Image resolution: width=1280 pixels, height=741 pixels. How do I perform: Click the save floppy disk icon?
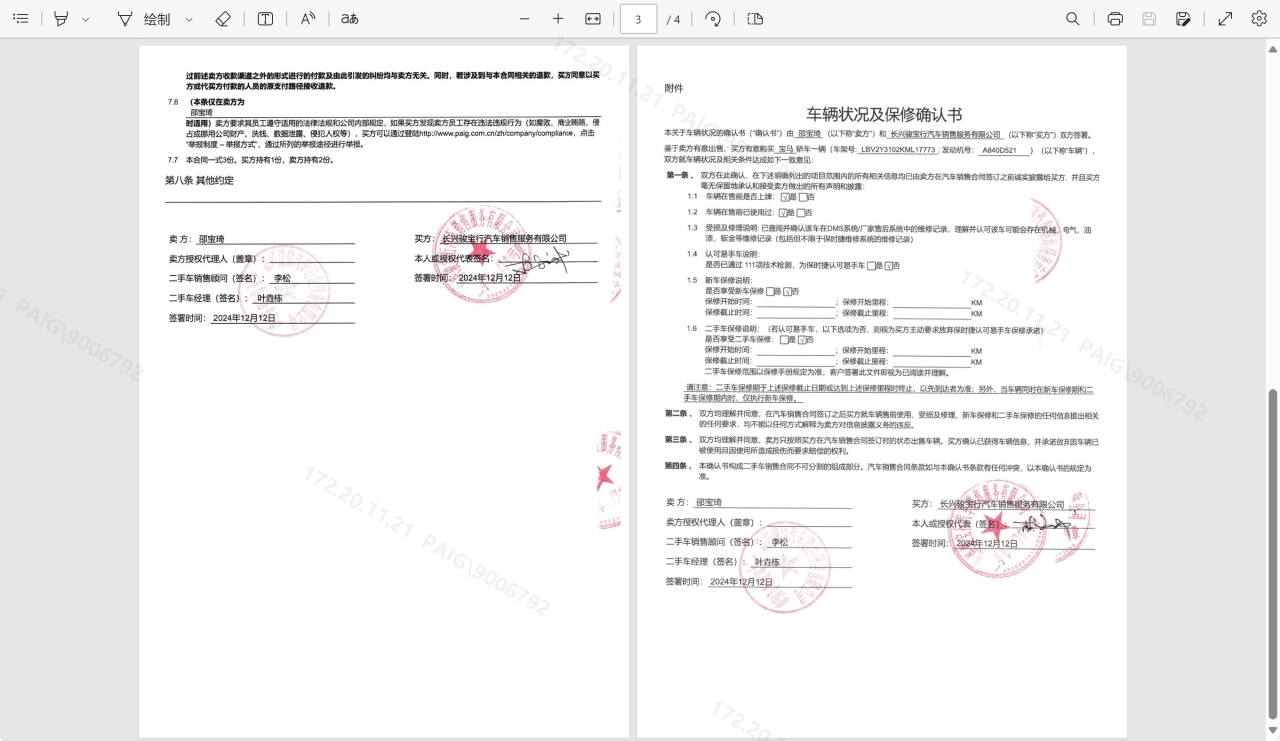coord(1149,19)
